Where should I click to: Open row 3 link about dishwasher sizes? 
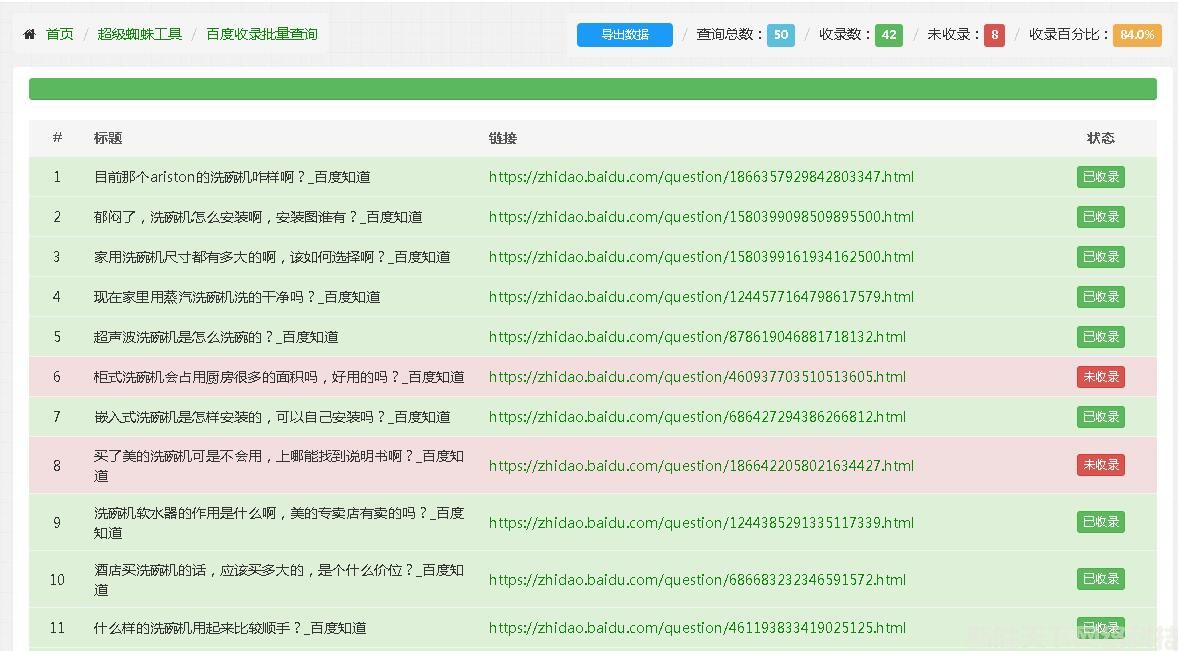click(x=701, y=257)
